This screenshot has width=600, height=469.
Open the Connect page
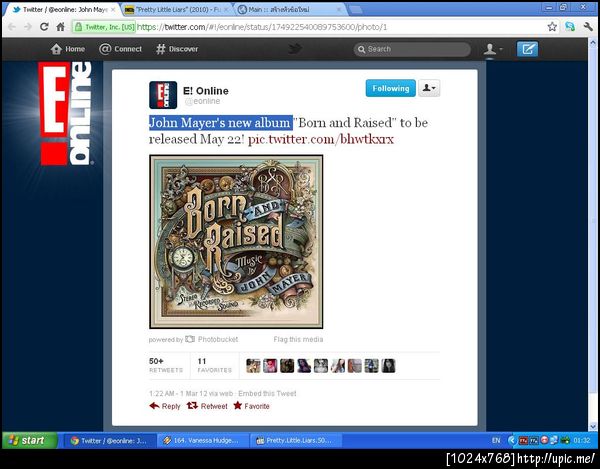[x=121, y=49]
